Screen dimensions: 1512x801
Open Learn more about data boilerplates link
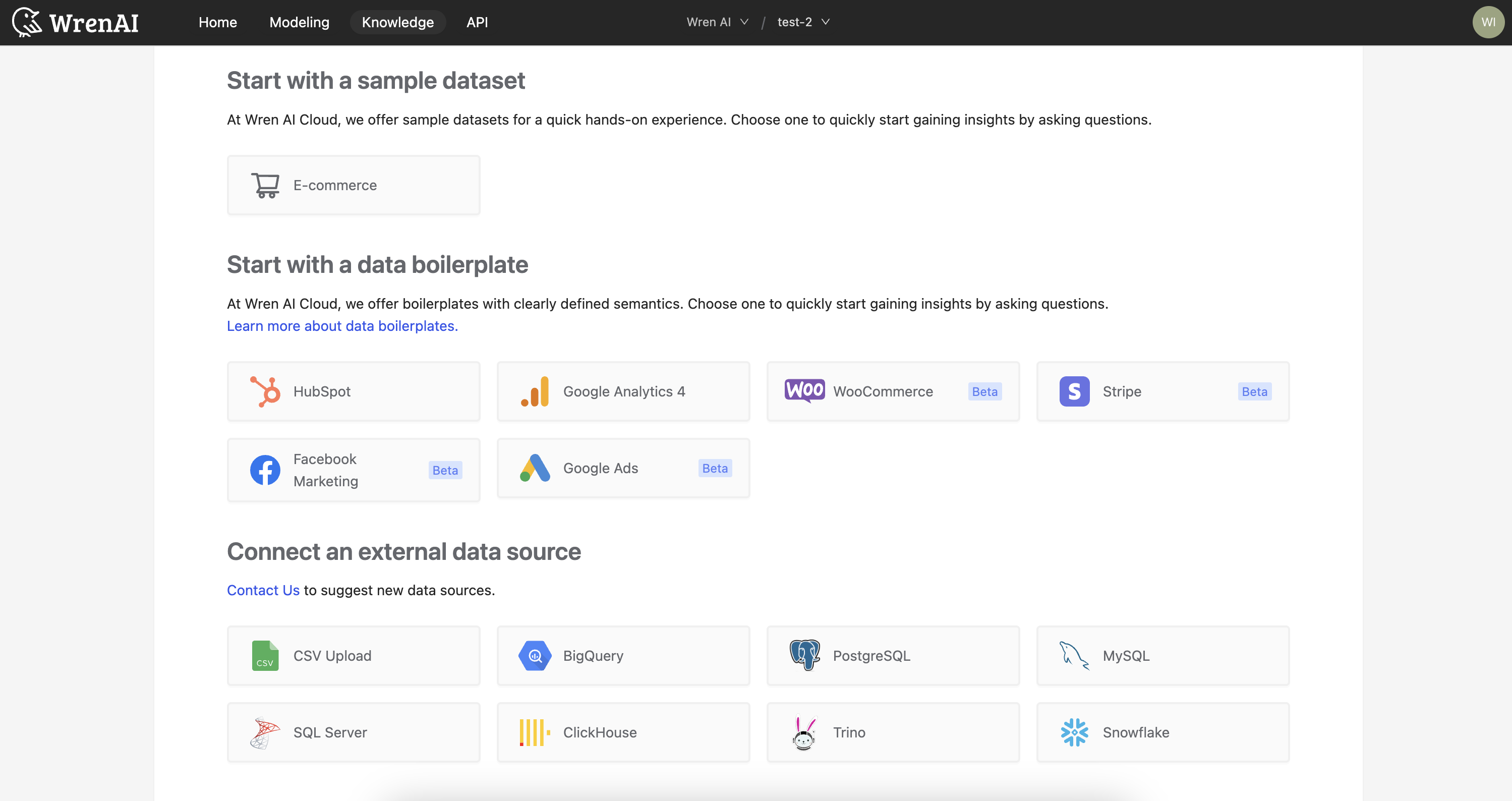click(343, 326)
